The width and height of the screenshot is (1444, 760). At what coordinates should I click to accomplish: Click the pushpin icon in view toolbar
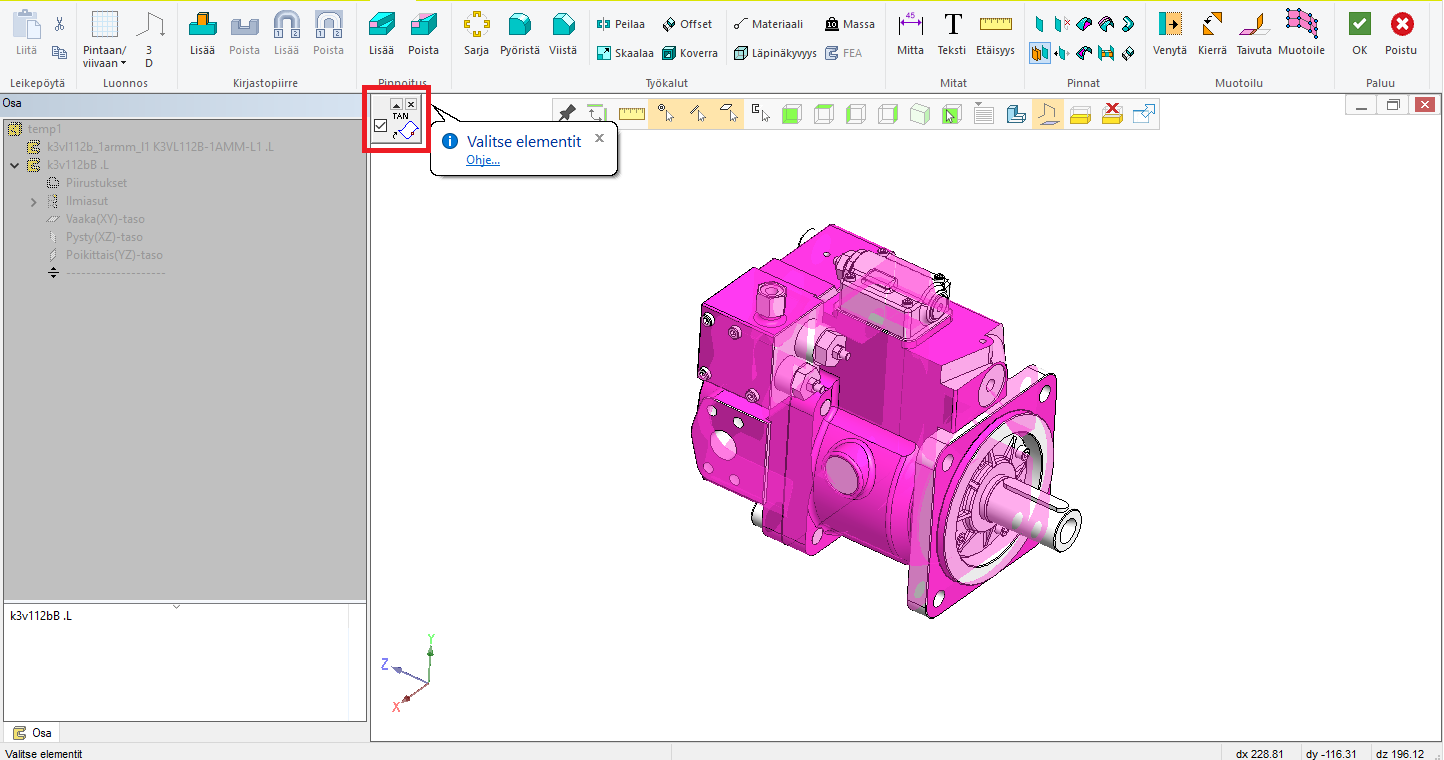coord(567,114)
